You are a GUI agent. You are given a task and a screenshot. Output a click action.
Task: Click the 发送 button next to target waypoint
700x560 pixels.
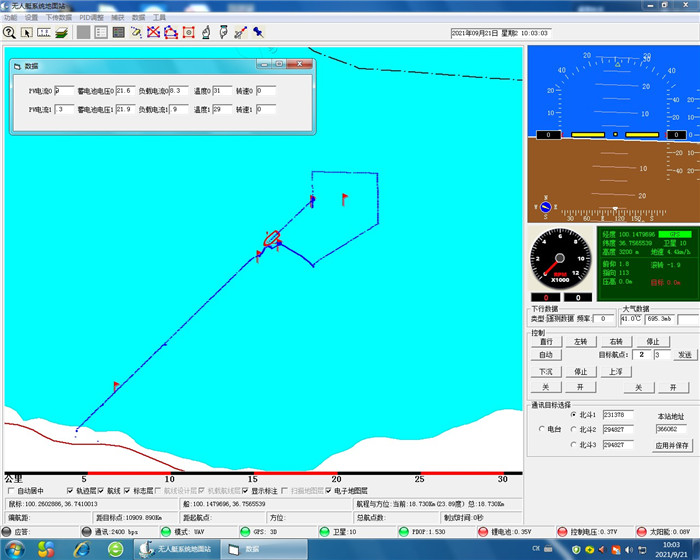[684, 355]
